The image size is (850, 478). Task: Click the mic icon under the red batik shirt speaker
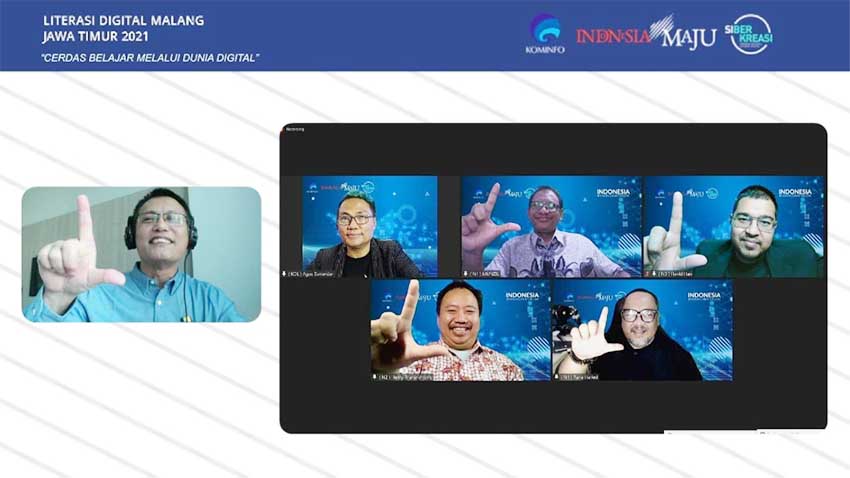pos(376,376)
